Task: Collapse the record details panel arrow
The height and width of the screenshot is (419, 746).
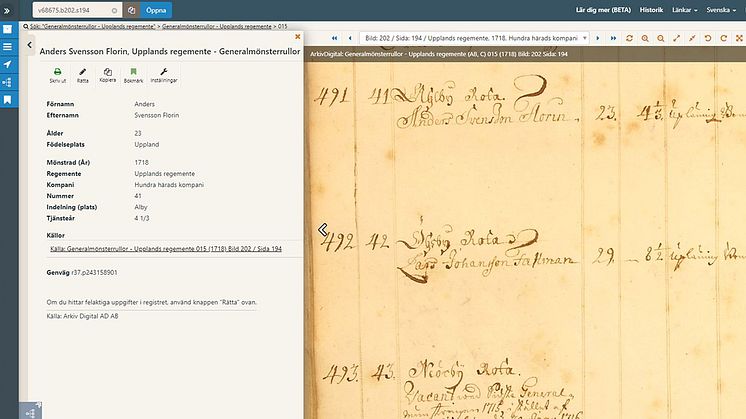Action: (29, 45)
